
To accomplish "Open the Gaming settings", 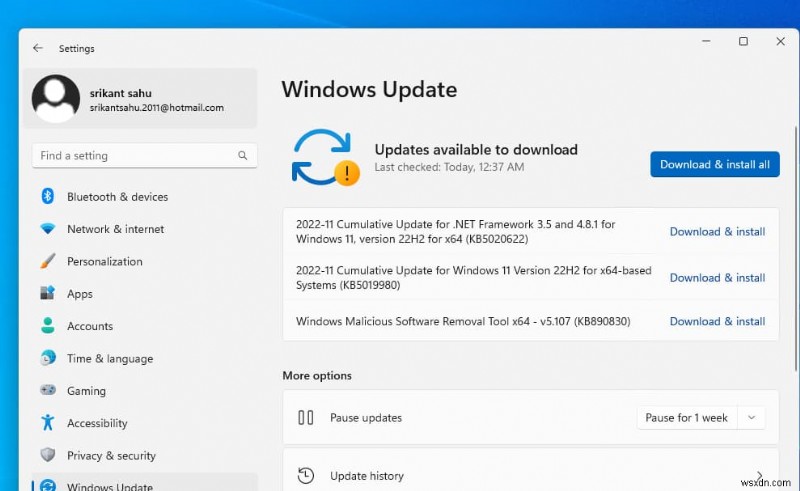I will [x=145, y=390].
